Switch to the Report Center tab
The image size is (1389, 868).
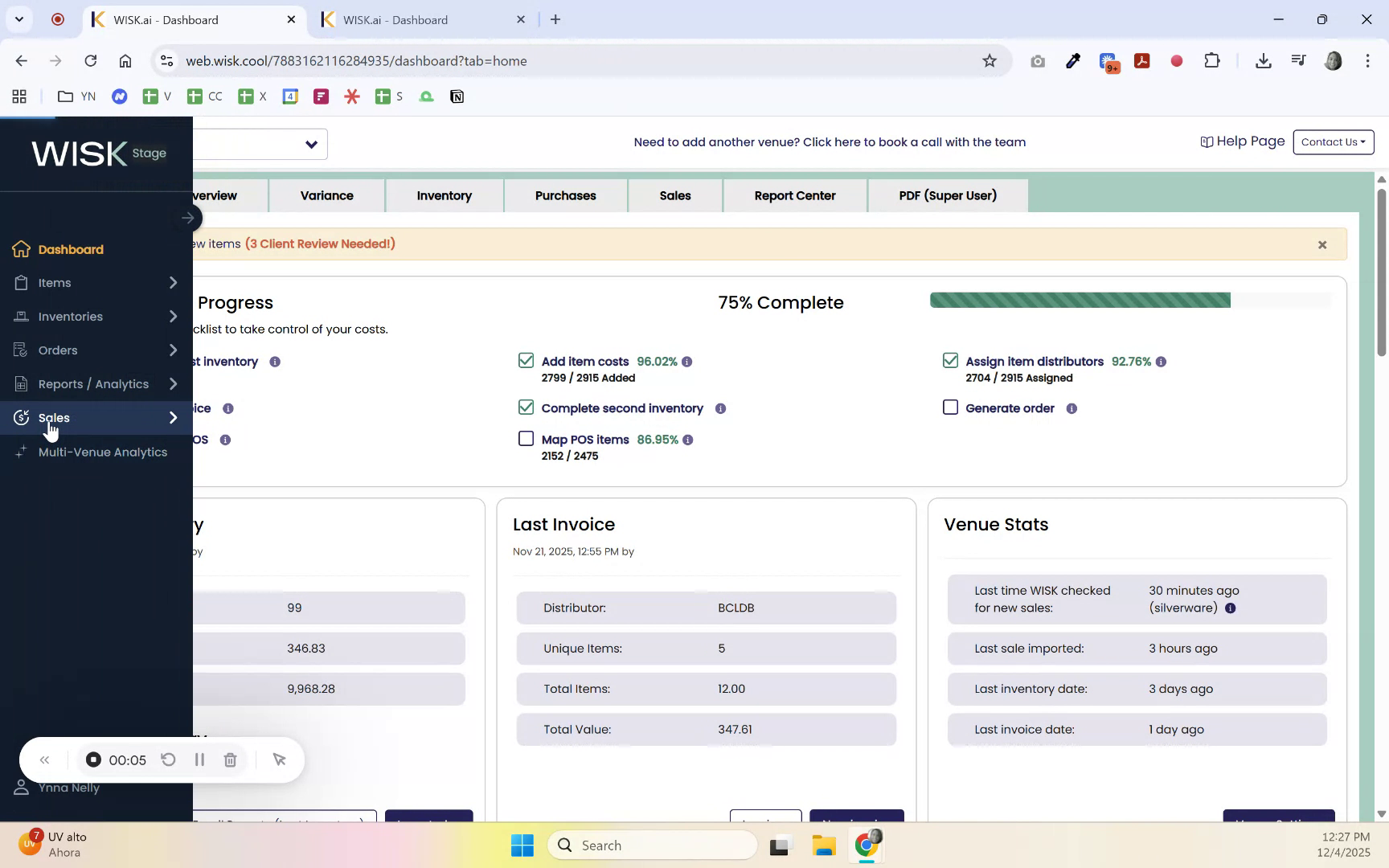point(795,195)
